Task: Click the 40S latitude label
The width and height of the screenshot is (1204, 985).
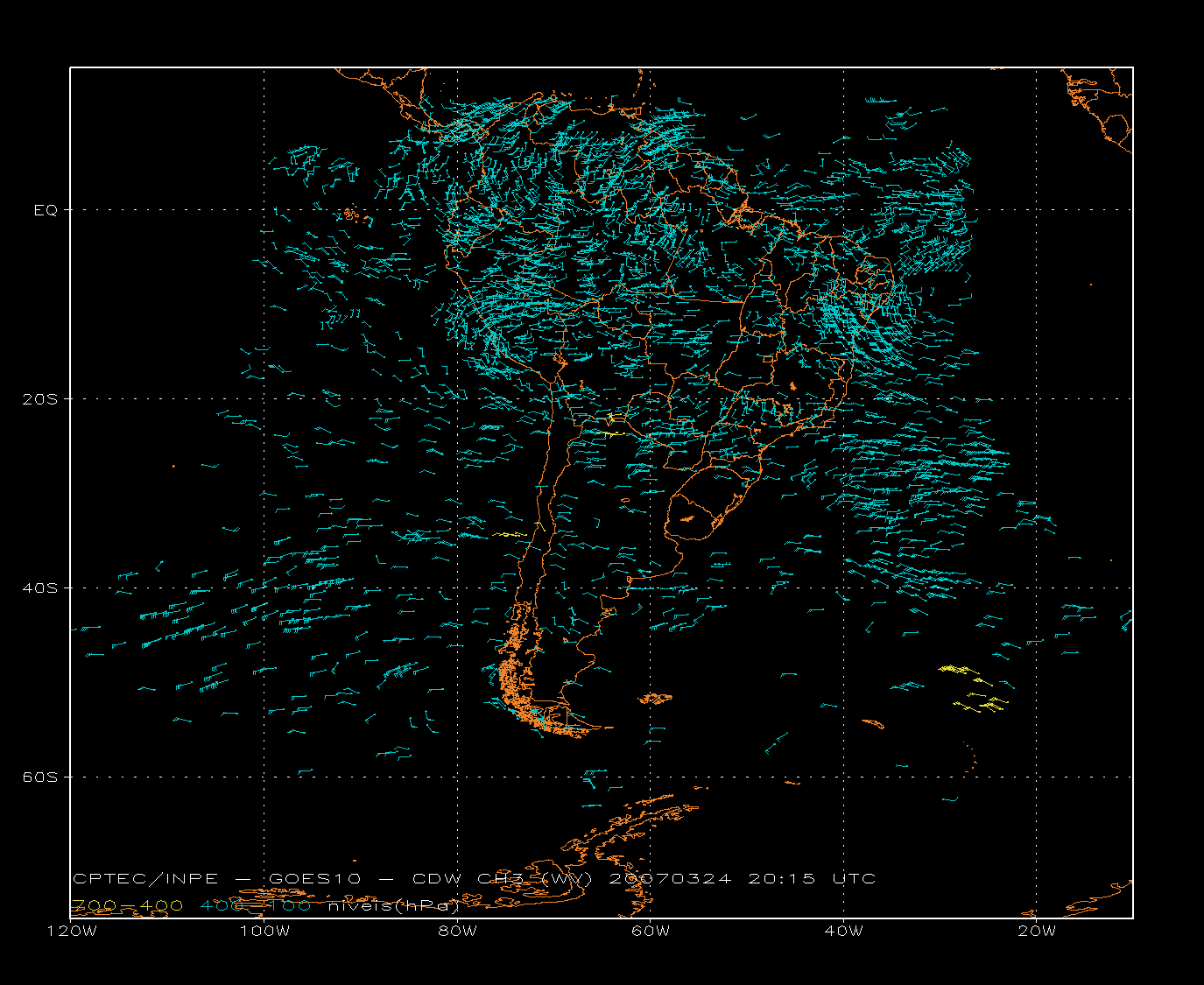Action: point(39,588)
